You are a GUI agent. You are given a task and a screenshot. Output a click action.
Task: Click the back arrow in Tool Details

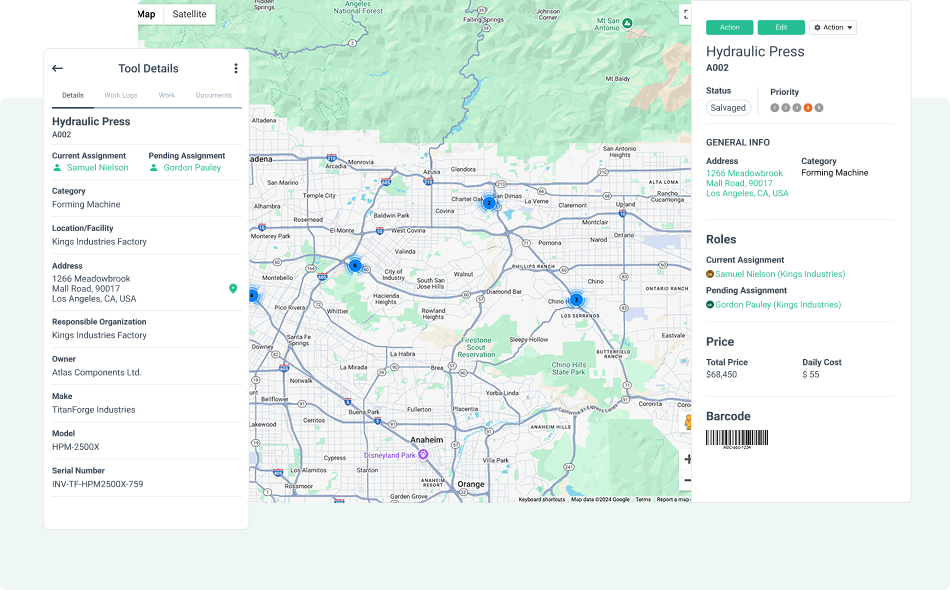[x=57, y=69]
